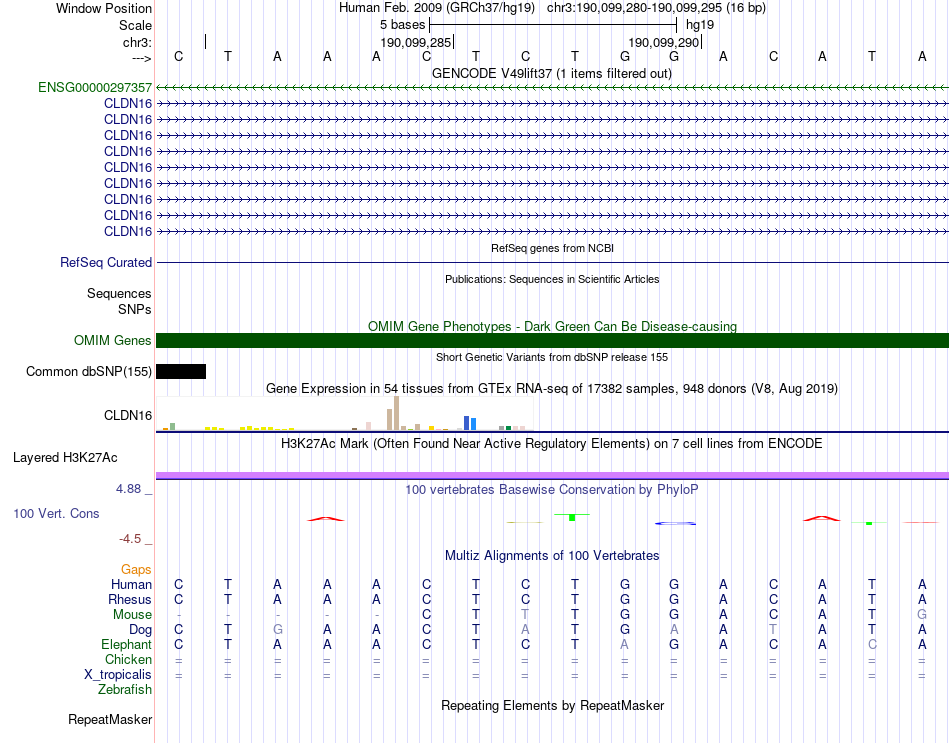The width and height of the screenshot is (950, 743).
Task: Open the OMIM Gene Phenotypes track title
Action: pyautogui.click(x=552, y=326)
